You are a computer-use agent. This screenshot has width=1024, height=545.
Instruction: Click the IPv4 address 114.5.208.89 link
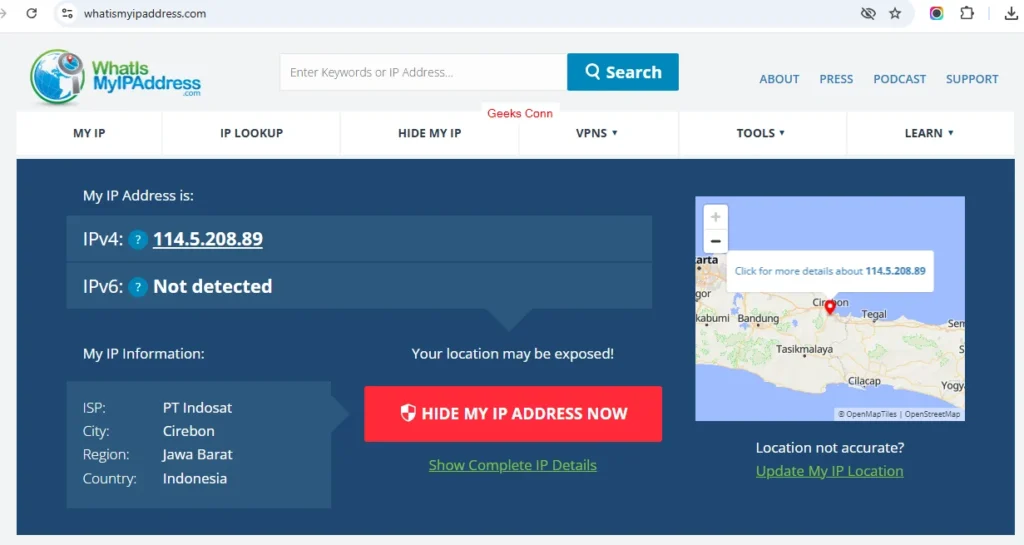pyautogui.click(x=208, y=239)
